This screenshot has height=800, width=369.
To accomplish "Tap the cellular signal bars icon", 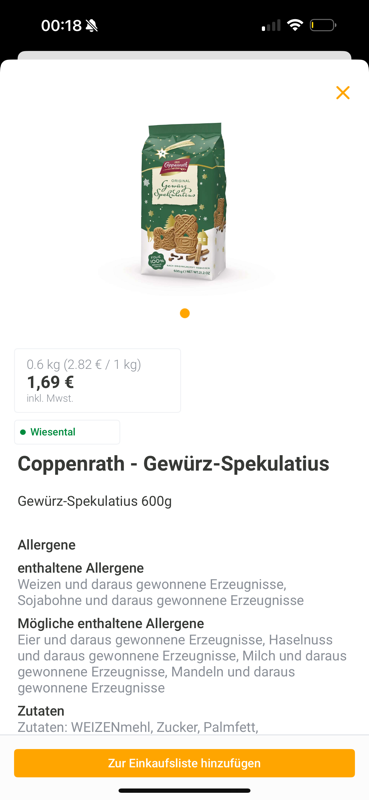I will coord(271,26).
